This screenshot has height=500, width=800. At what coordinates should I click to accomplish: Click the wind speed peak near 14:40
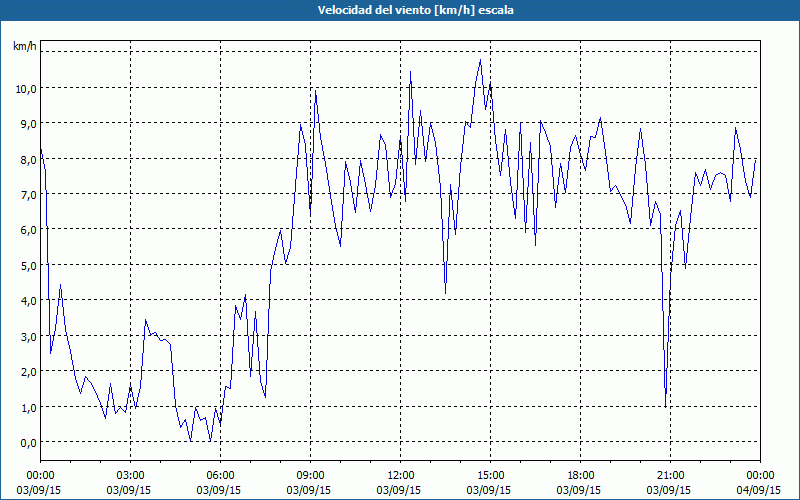pyautogui.click(x=480, y=60)
